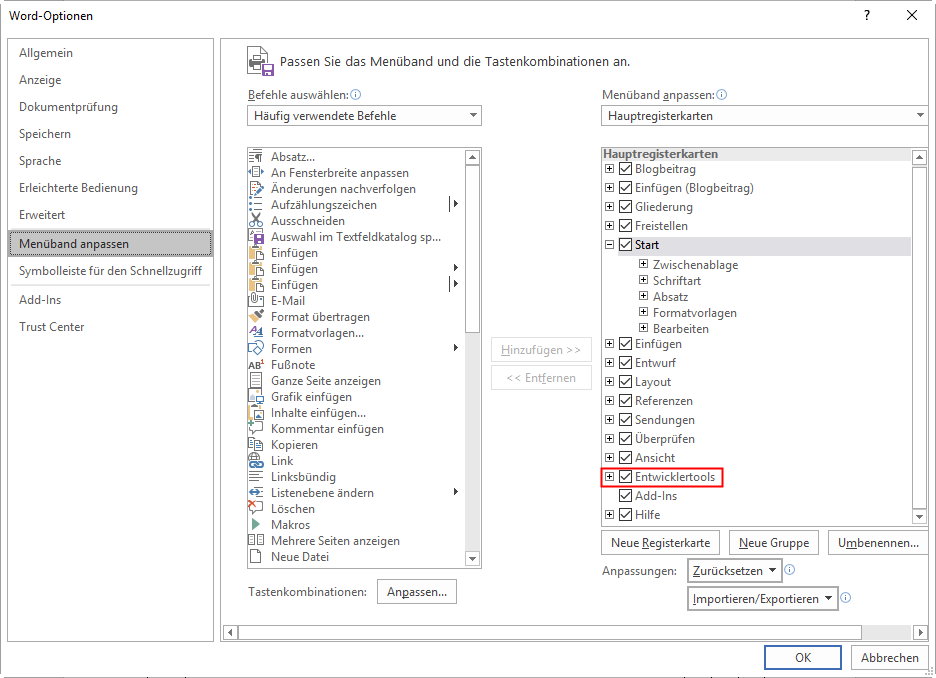Click the Umbenennen... button
This screenshot has width=936, height=678.
click(878, 543)
